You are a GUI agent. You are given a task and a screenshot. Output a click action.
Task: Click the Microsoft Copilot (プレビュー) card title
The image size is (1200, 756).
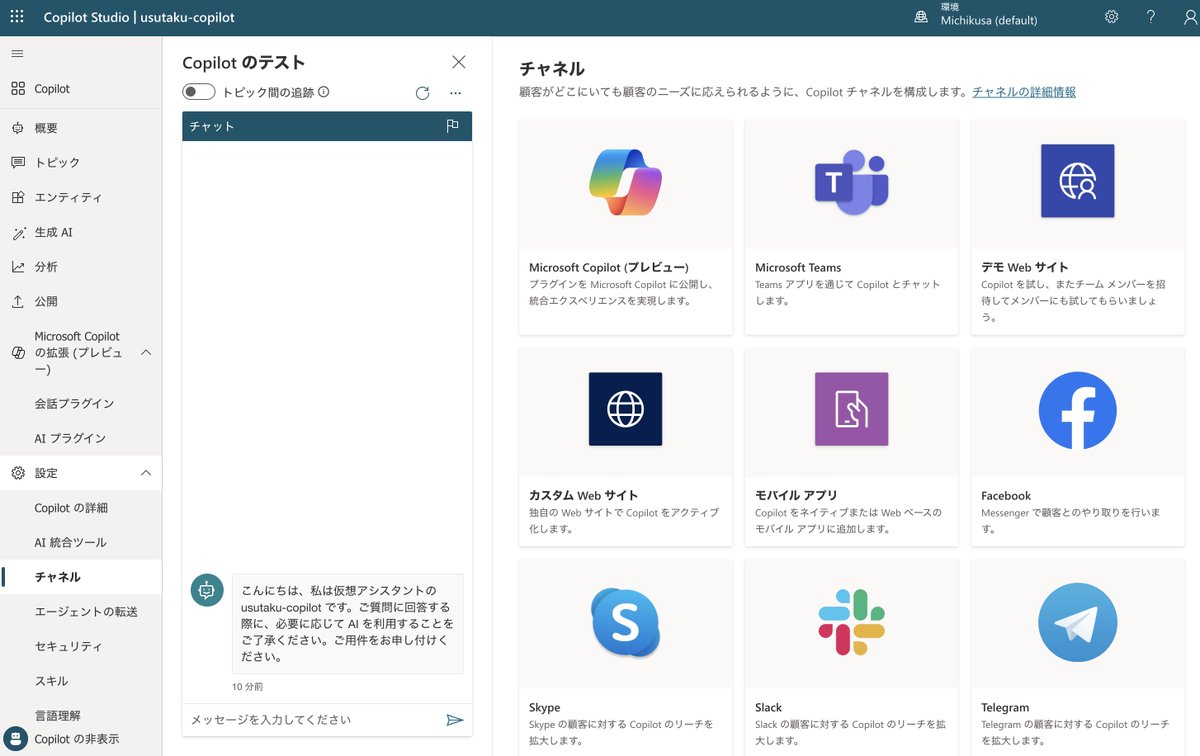click(x=608, y=267)
